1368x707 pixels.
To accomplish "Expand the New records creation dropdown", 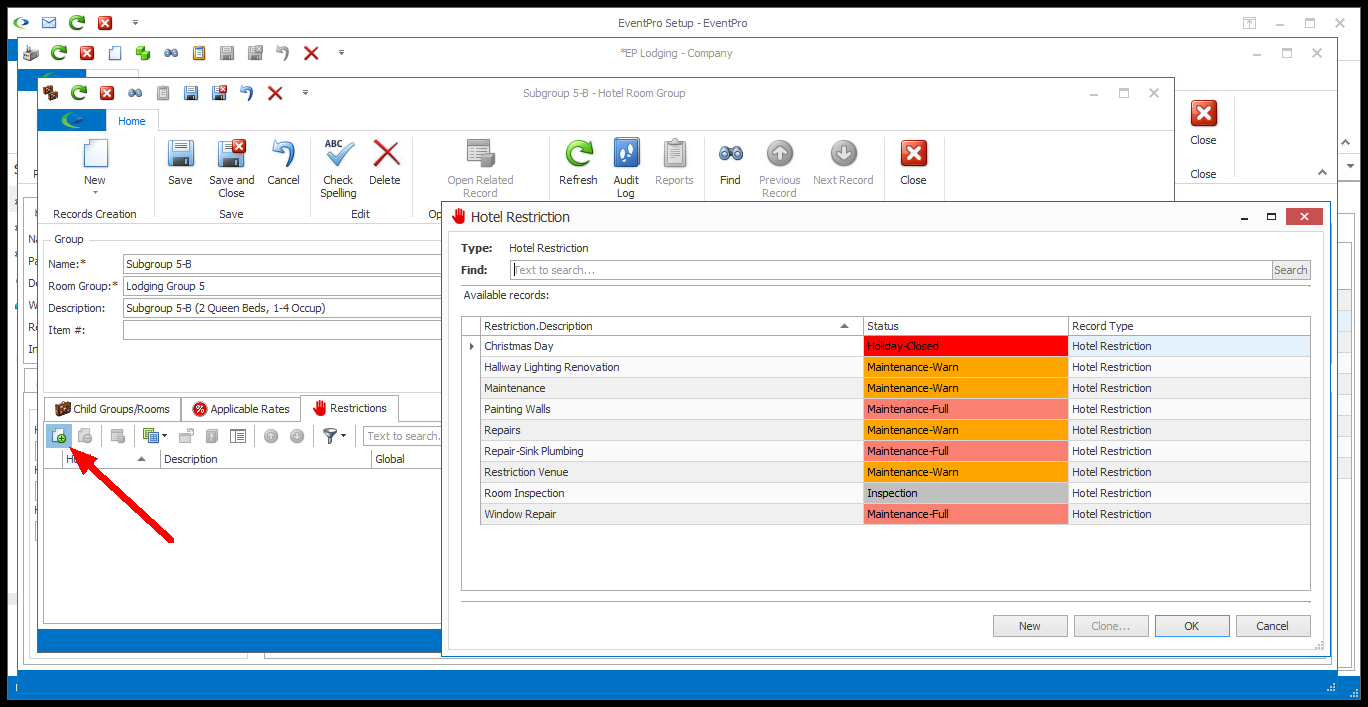I will tap(95, 191).
